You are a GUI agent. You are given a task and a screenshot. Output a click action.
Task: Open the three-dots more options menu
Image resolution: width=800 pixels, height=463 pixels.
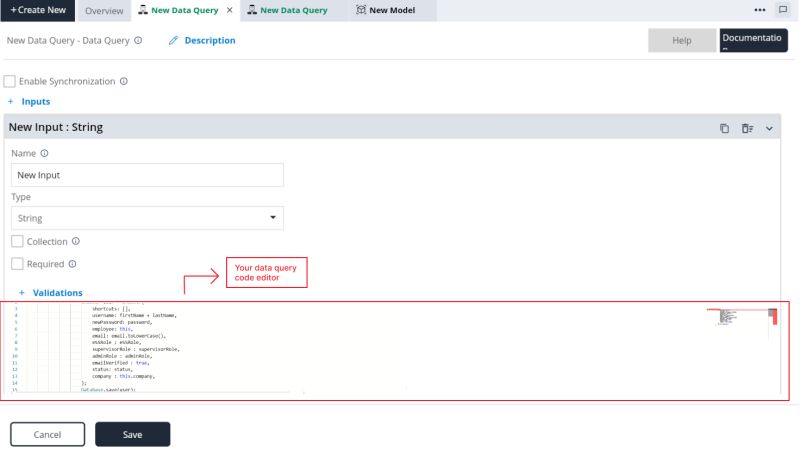[760, 10]
